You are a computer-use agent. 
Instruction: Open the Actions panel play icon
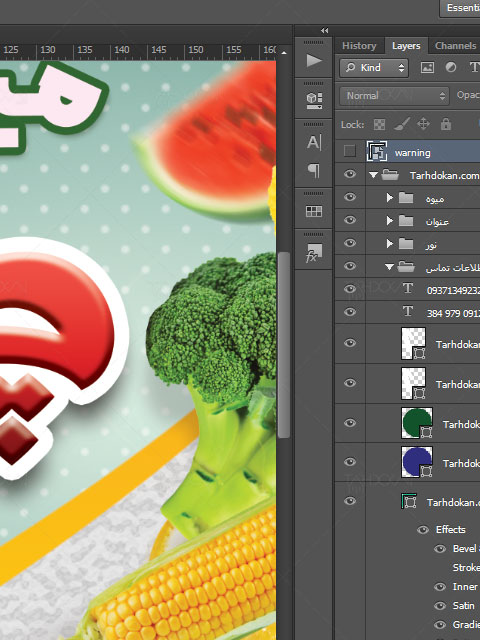tap(313, 61)
